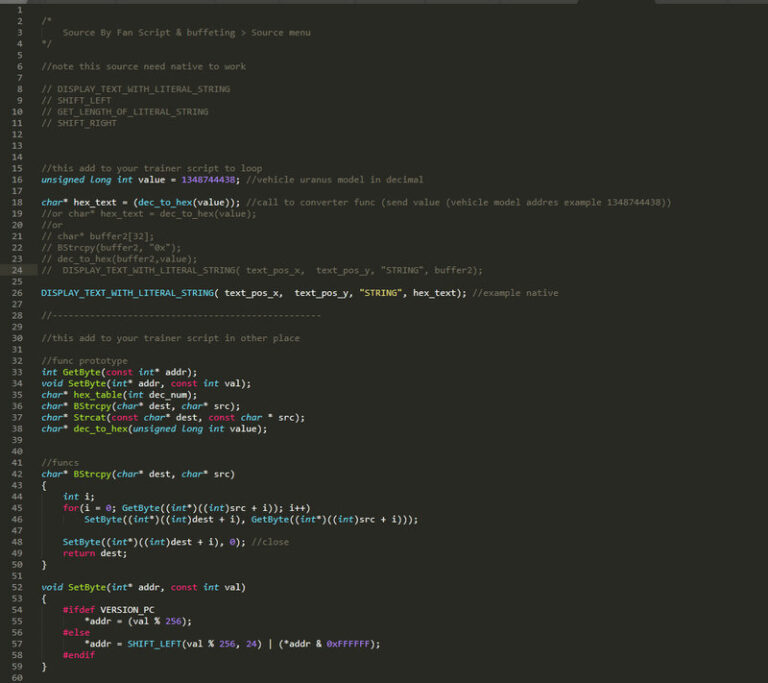Click the '//func prototype' comment

pos(85,360)
